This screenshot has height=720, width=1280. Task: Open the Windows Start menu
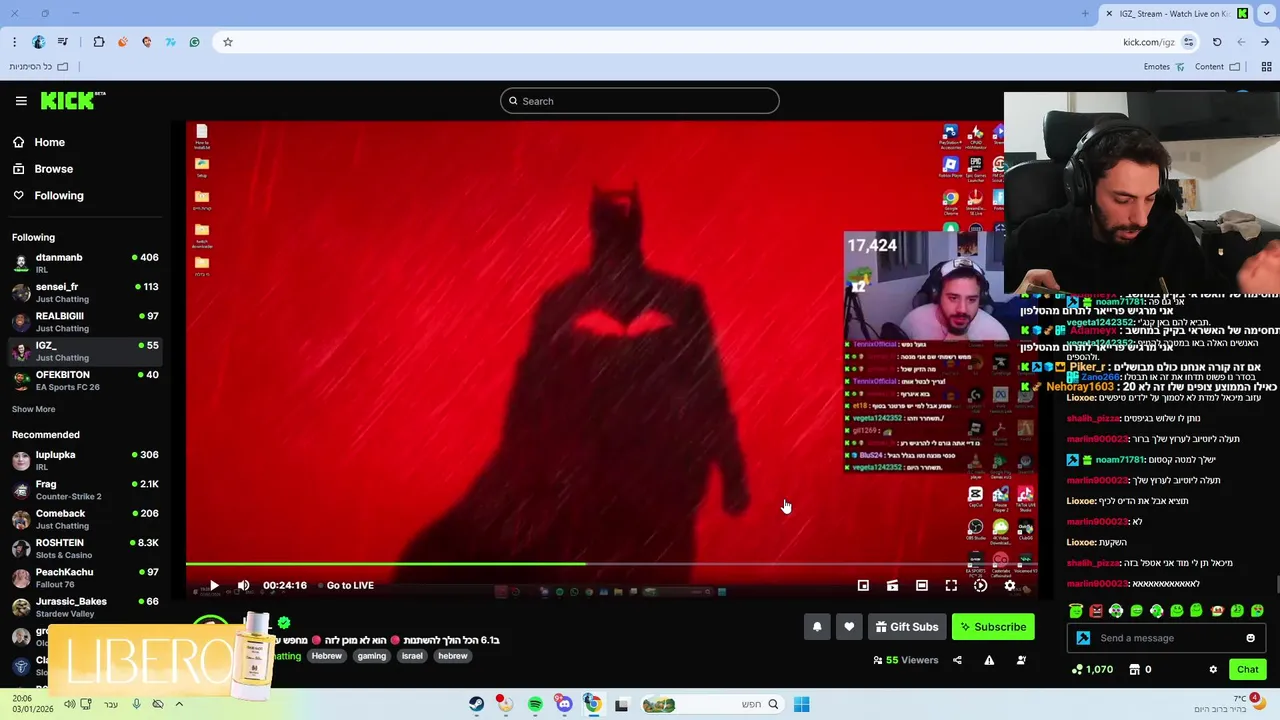(x=801, y=704)
